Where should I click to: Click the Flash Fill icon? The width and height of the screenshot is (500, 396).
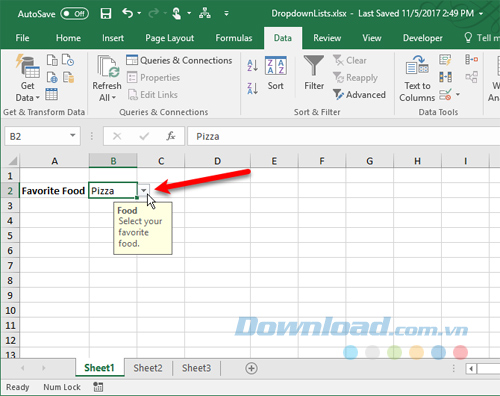point(445,60)
